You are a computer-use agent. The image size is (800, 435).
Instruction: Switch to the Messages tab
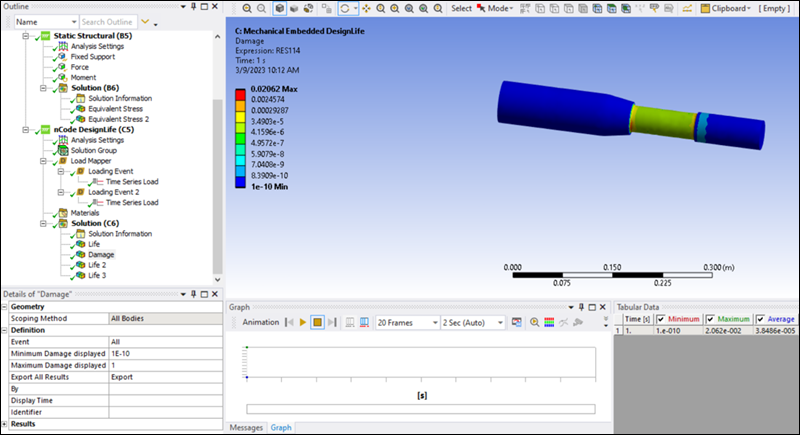tap(246, 428)
